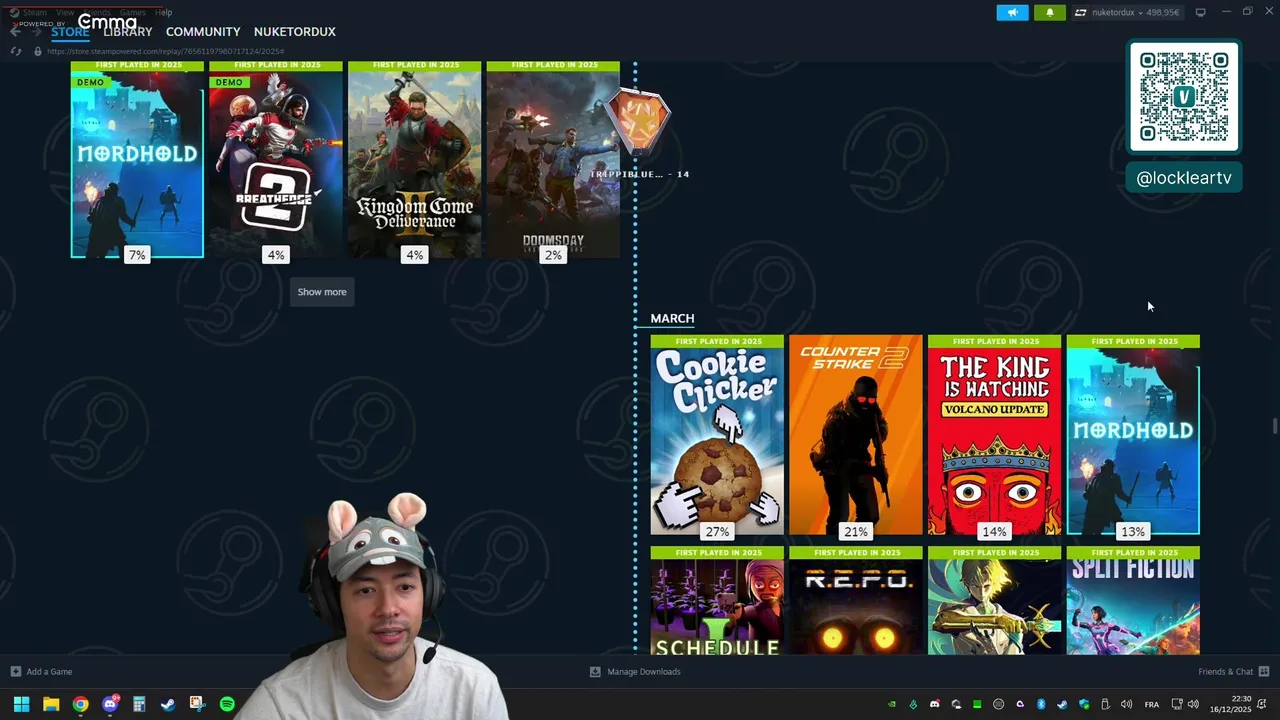Open Discord from the taskbar
The height and width of the screenshot is (720, 1280).
pos(110,704)
